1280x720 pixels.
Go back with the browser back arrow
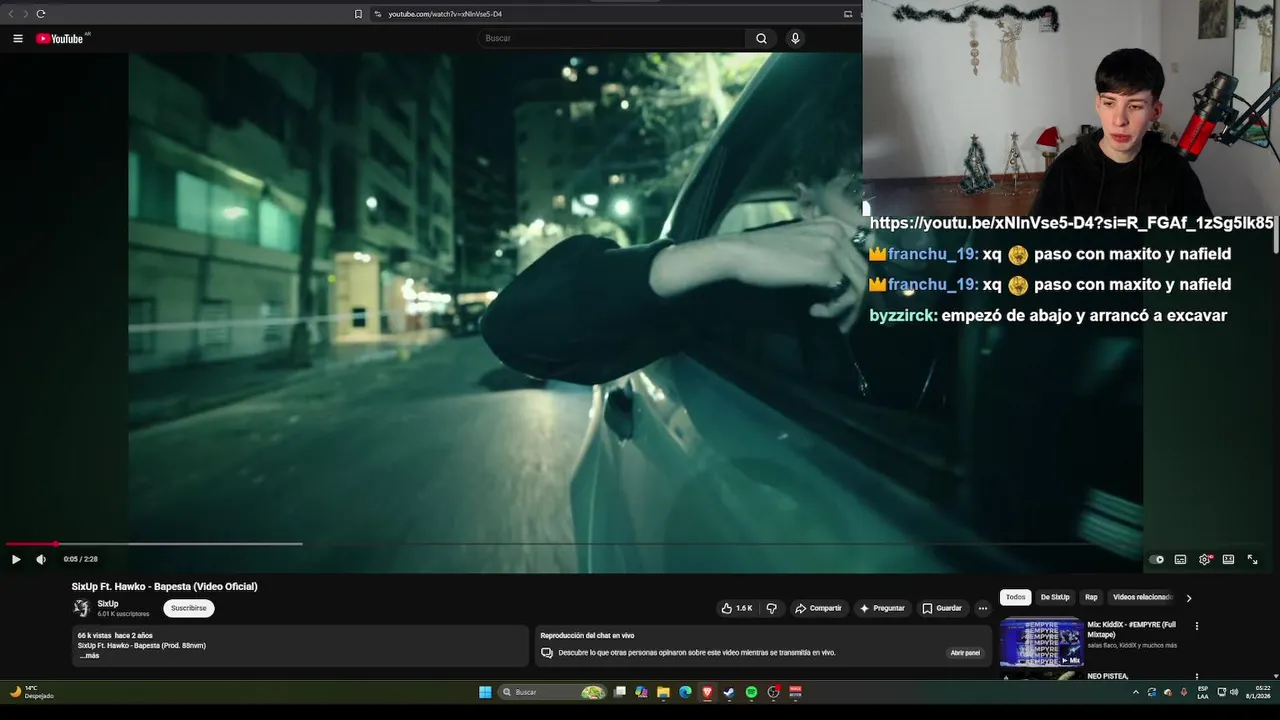[x=11, y=14]
